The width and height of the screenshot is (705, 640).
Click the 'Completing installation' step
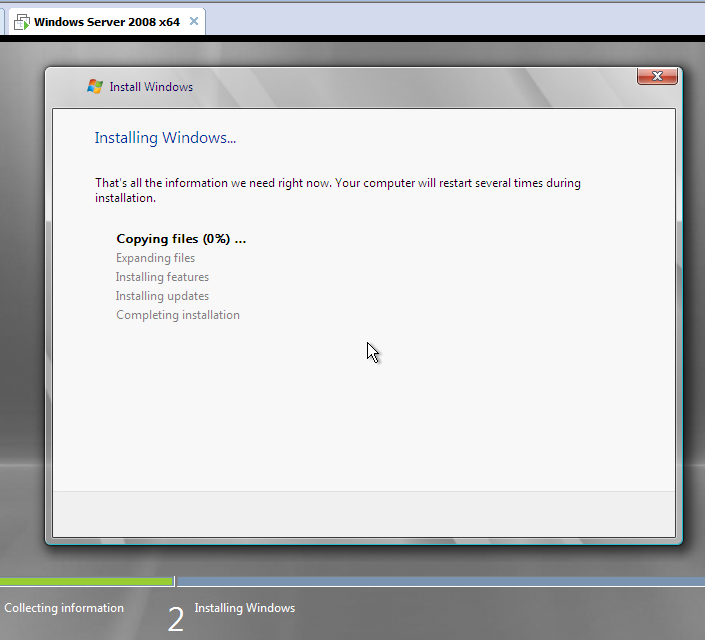(178, 315)
